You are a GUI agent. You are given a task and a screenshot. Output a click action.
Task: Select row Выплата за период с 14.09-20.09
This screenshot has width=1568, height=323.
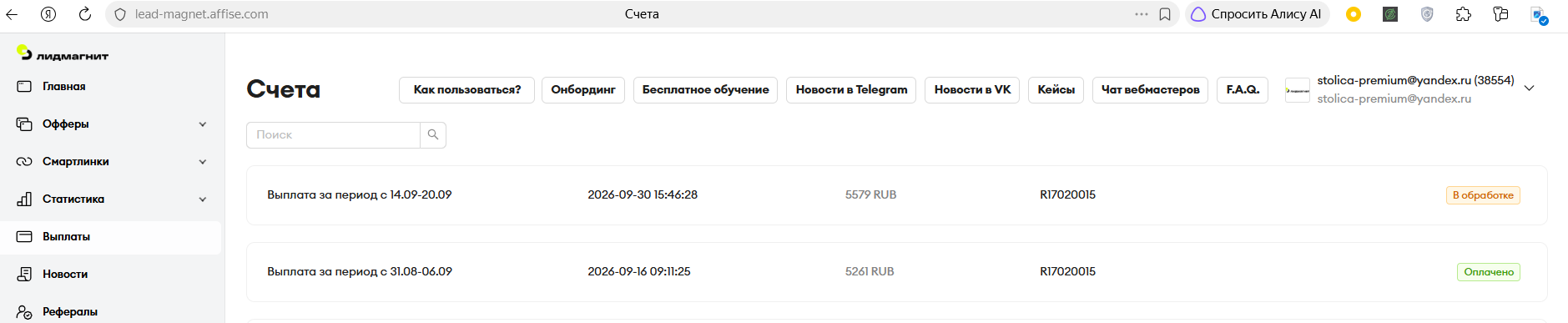[896, 195]
